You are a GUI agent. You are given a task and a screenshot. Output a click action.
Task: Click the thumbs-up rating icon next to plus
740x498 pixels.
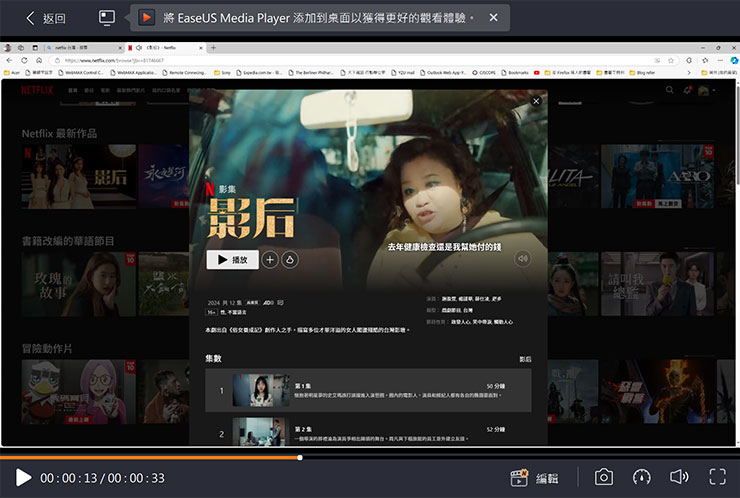click(x=289, y=260)
